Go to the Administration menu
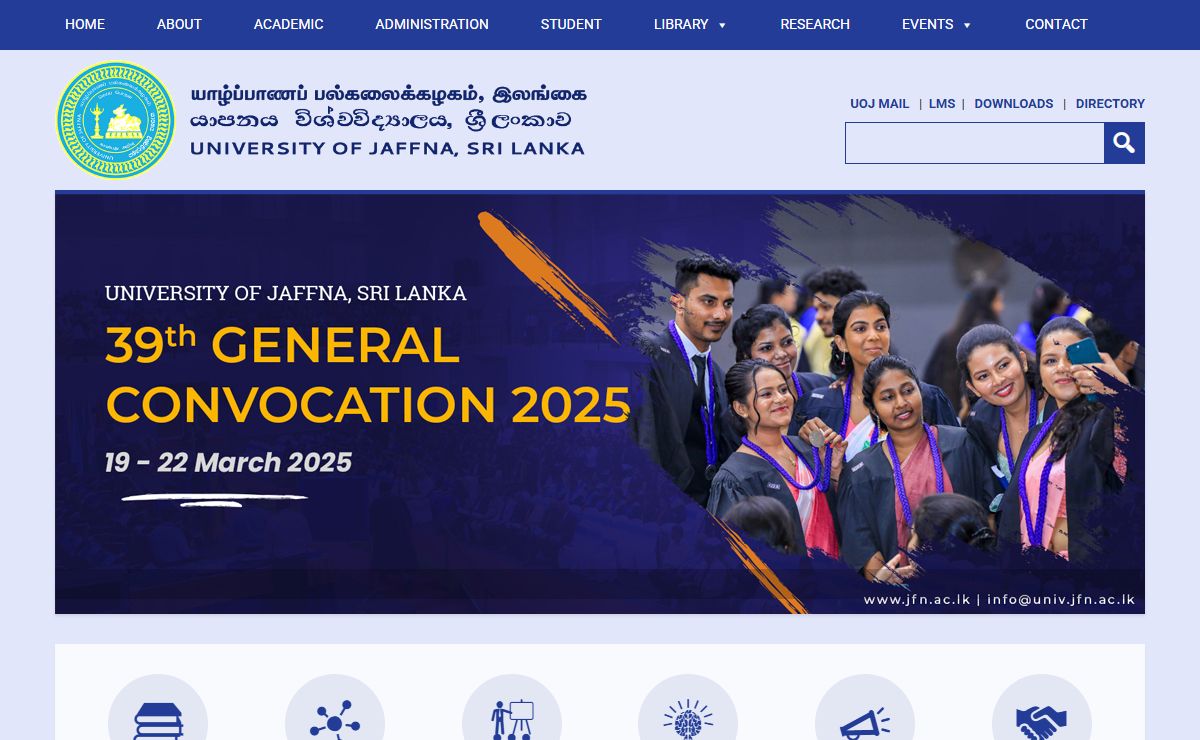The image size is (1200, 740). coord(432,24)
